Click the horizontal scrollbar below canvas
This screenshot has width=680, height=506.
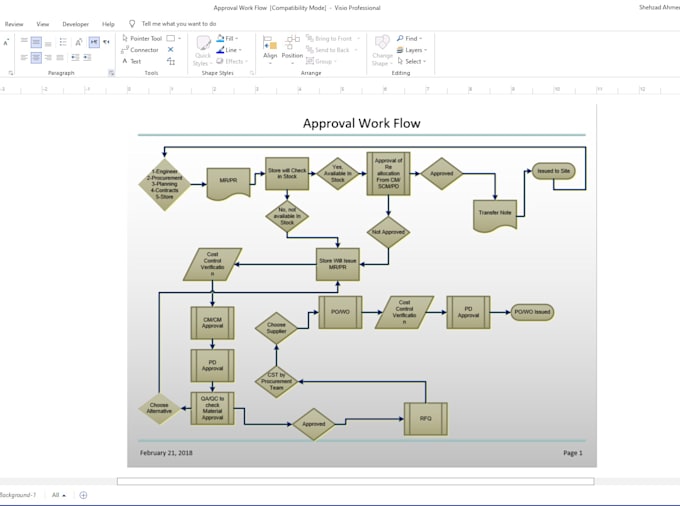[x=355, y=482]
